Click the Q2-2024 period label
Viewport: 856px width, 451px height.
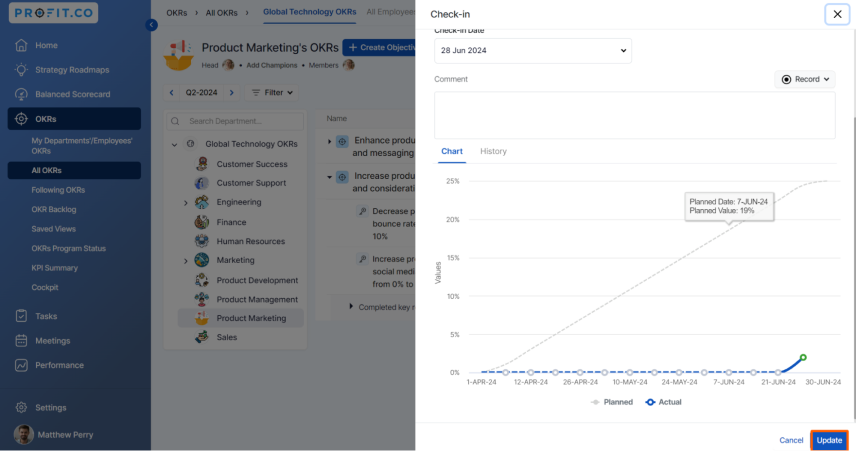point(201,93)
